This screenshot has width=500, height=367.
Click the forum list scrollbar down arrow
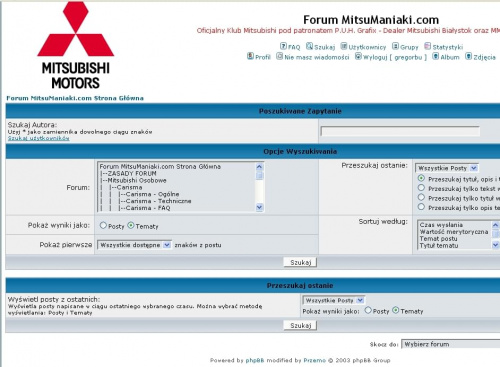coord(259,207)
